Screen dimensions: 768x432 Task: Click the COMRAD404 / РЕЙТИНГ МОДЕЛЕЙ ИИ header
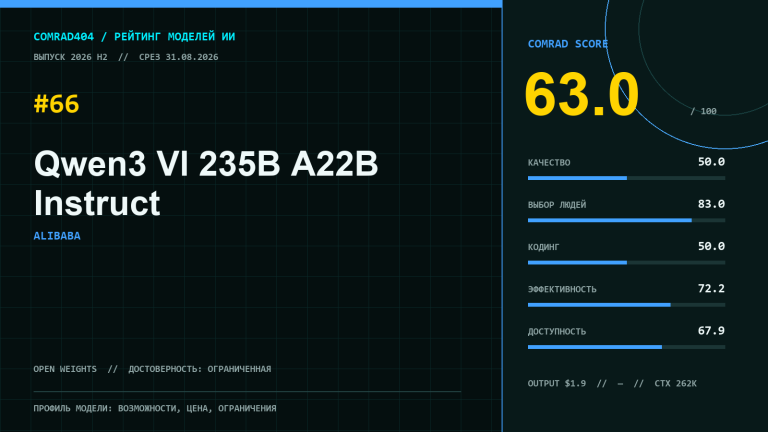(x=134, y=37)
